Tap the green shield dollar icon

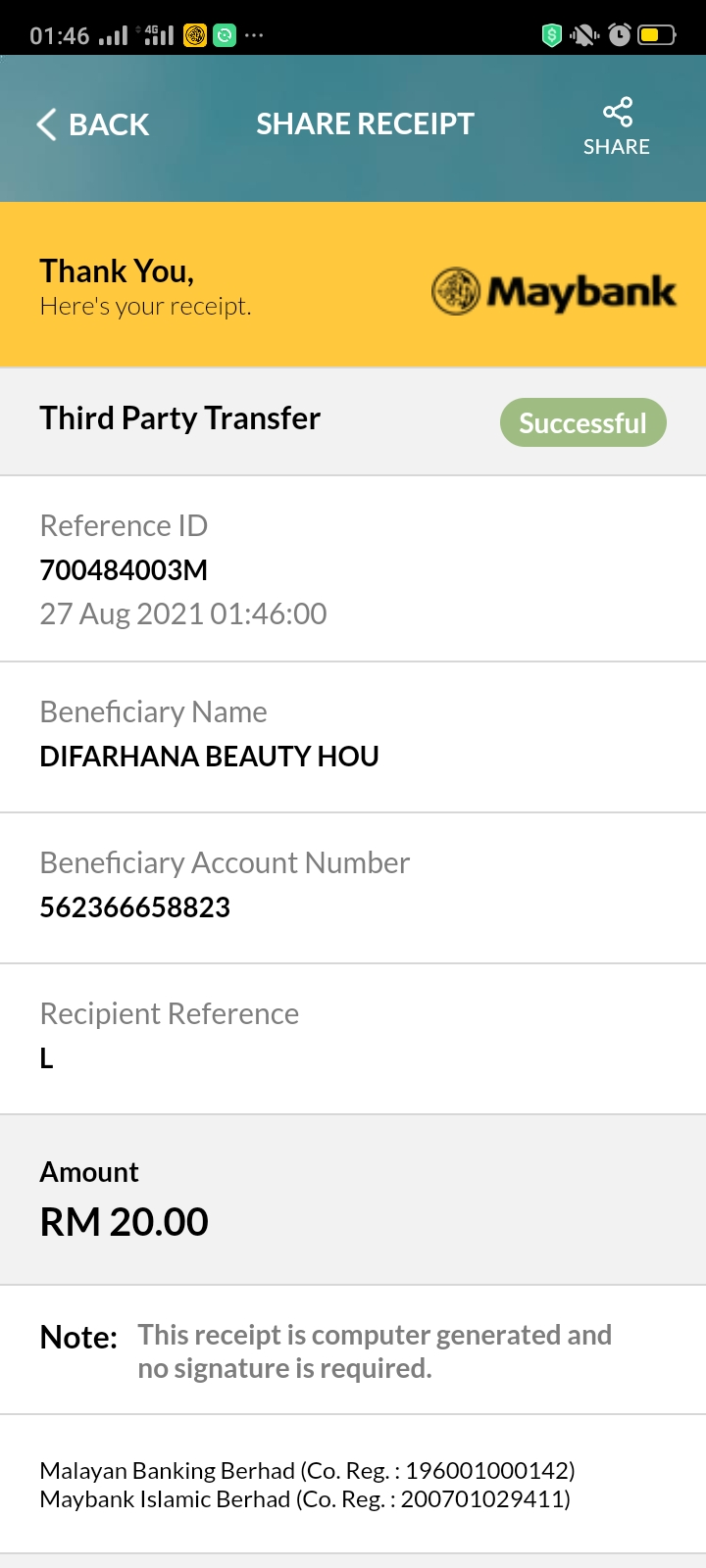tap(552, 35)
